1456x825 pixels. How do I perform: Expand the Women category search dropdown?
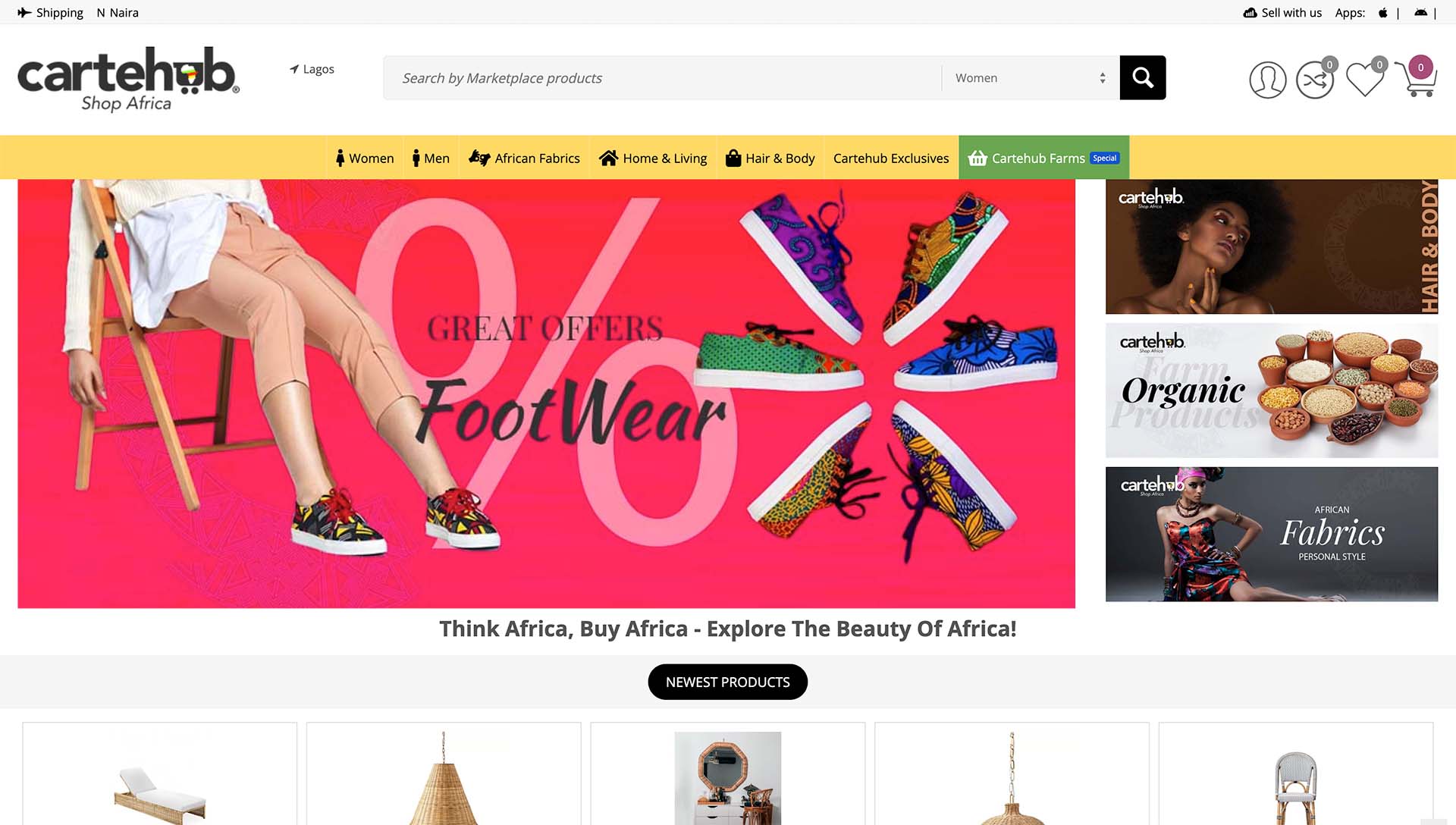(x=1030, y=77)
